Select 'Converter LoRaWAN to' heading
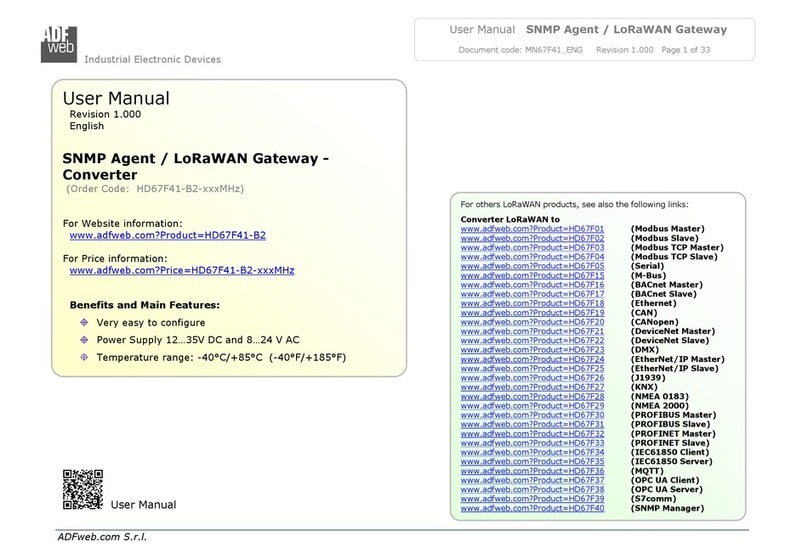The height and width of the screenshot is (559, 808). (510, 219)
